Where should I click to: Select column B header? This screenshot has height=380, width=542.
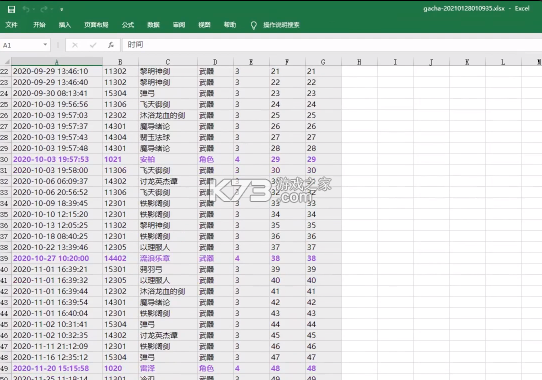(x=120, y=62)
